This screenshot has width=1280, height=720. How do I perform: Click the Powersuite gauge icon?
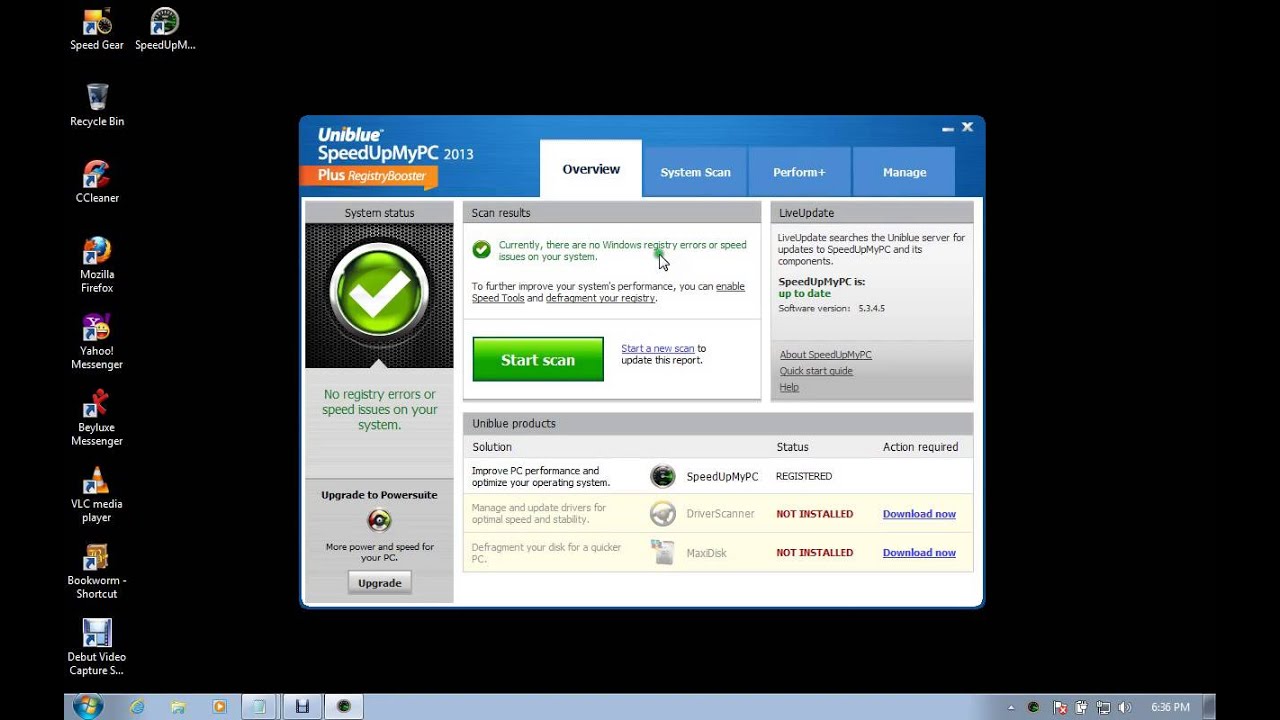tap(379, 520)
